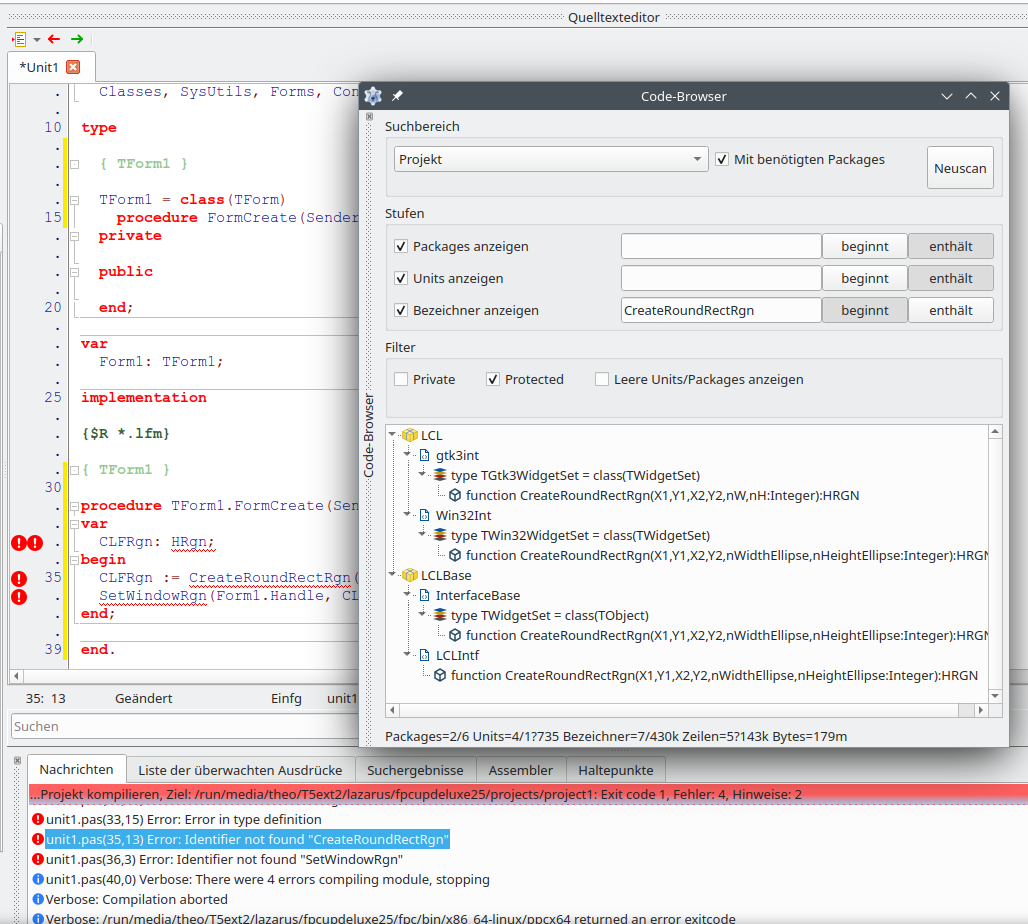
Task: Click the Win32Int unit icon
Action: pos(425,515)
